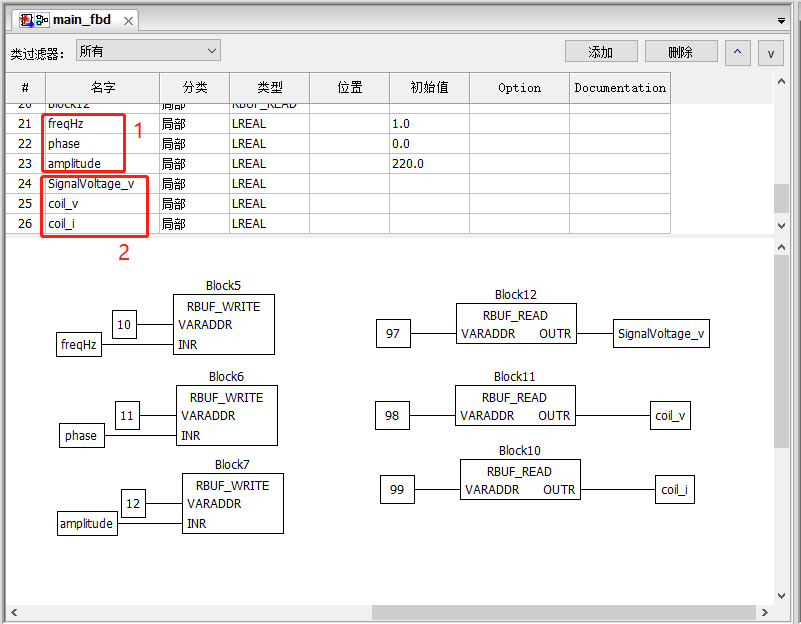Image resolution: width=801 pixels, height=624 pixels.
Task: Click diagram horizontal scrollbar right arrow
Action: (764, 612)
